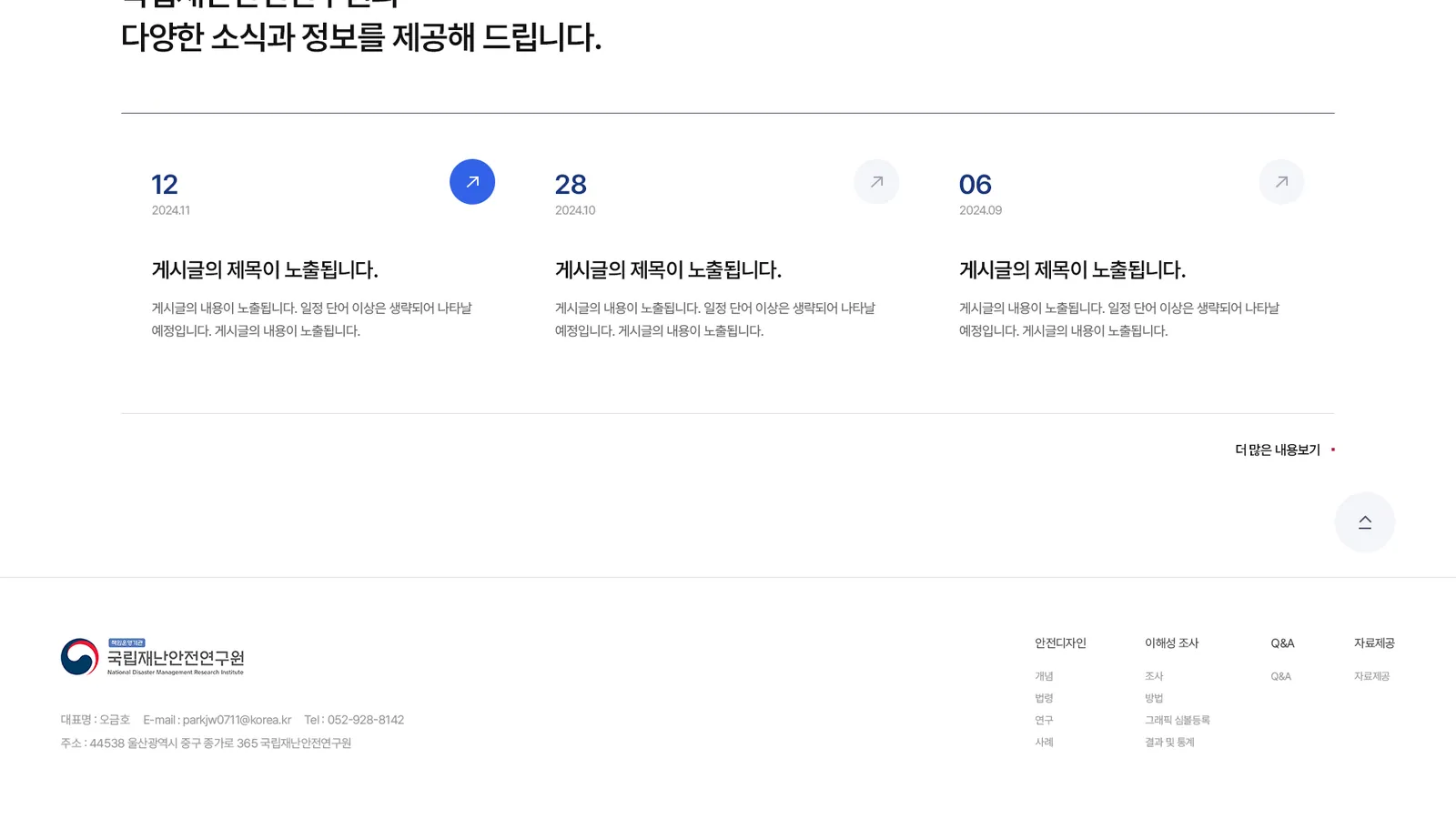Open the small '자료제공' footer sub-link
The width and height of the screenshot is (1456, 819).
[x=1371, y=676]
